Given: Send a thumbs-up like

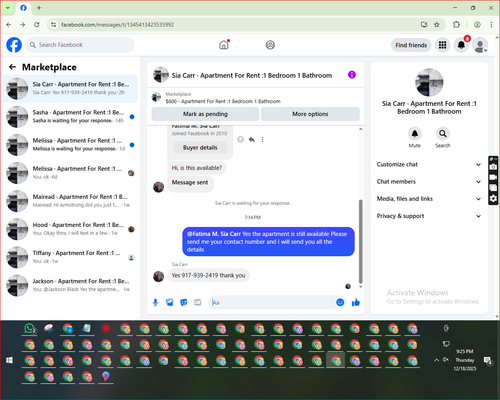Looking at the screenshot, I should (x=356, y=302).
